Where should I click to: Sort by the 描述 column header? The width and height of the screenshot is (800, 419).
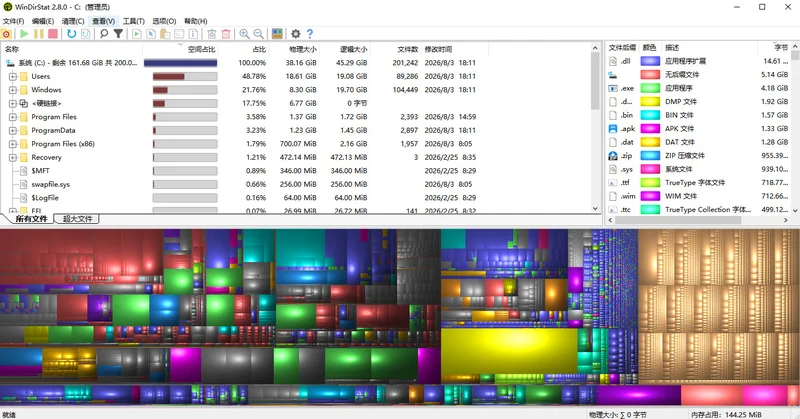pyautogui.click(x=710, y=47)
